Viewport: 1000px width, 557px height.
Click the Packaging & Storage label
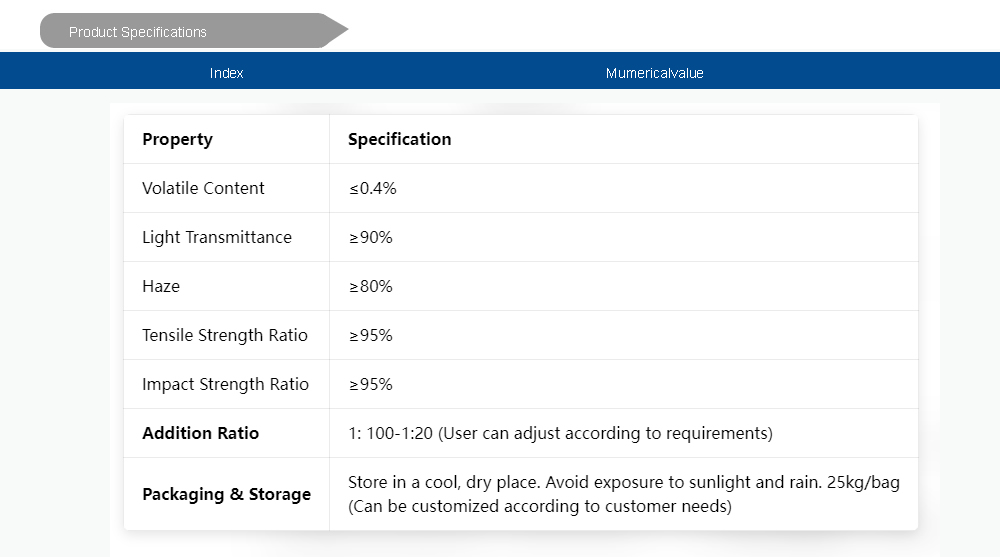click(x=226, y=494)
